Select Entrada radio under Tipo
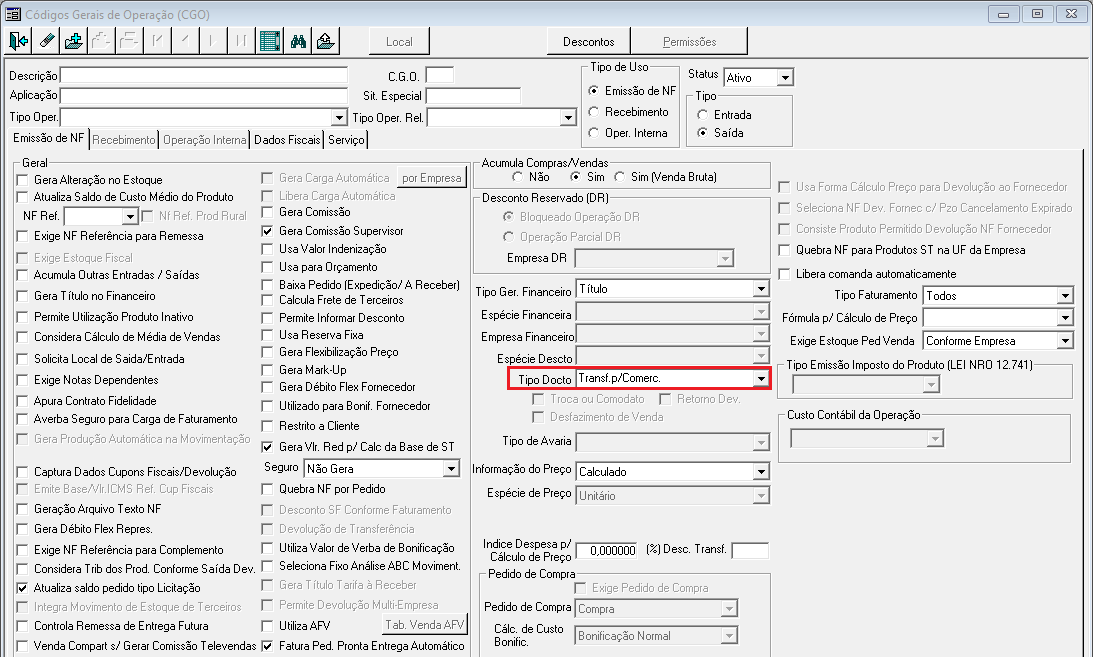 click(703, 115)
